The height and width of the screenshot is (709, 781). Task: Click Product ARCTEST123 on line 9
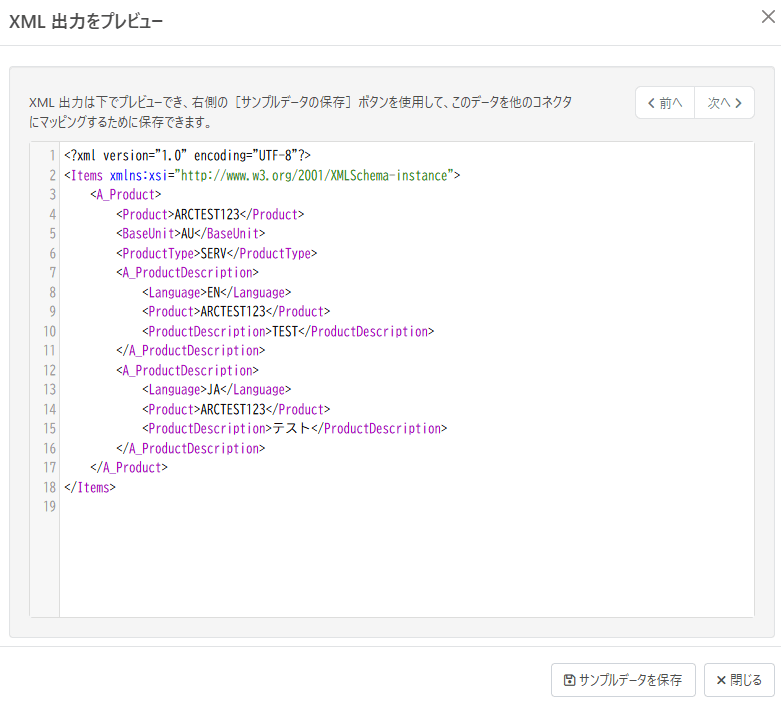point(236,311)
